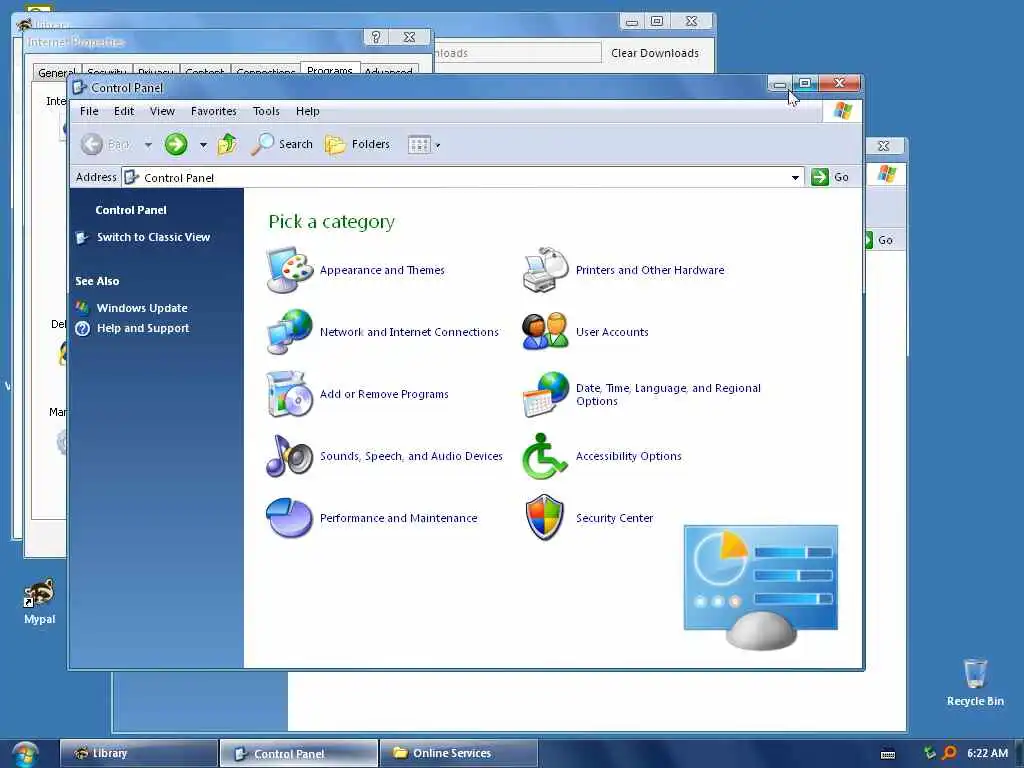
Task: Open the Help menu
Action: click(308, 111)
